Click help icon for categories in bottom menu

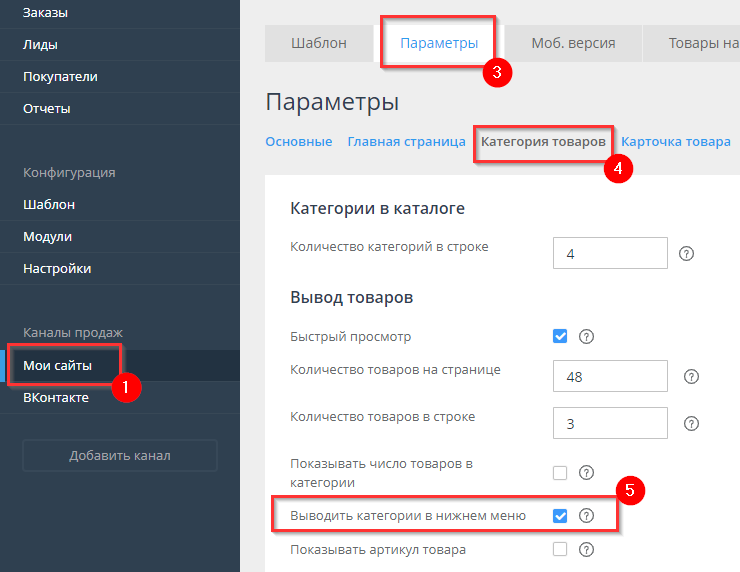(x=587, y=516)
